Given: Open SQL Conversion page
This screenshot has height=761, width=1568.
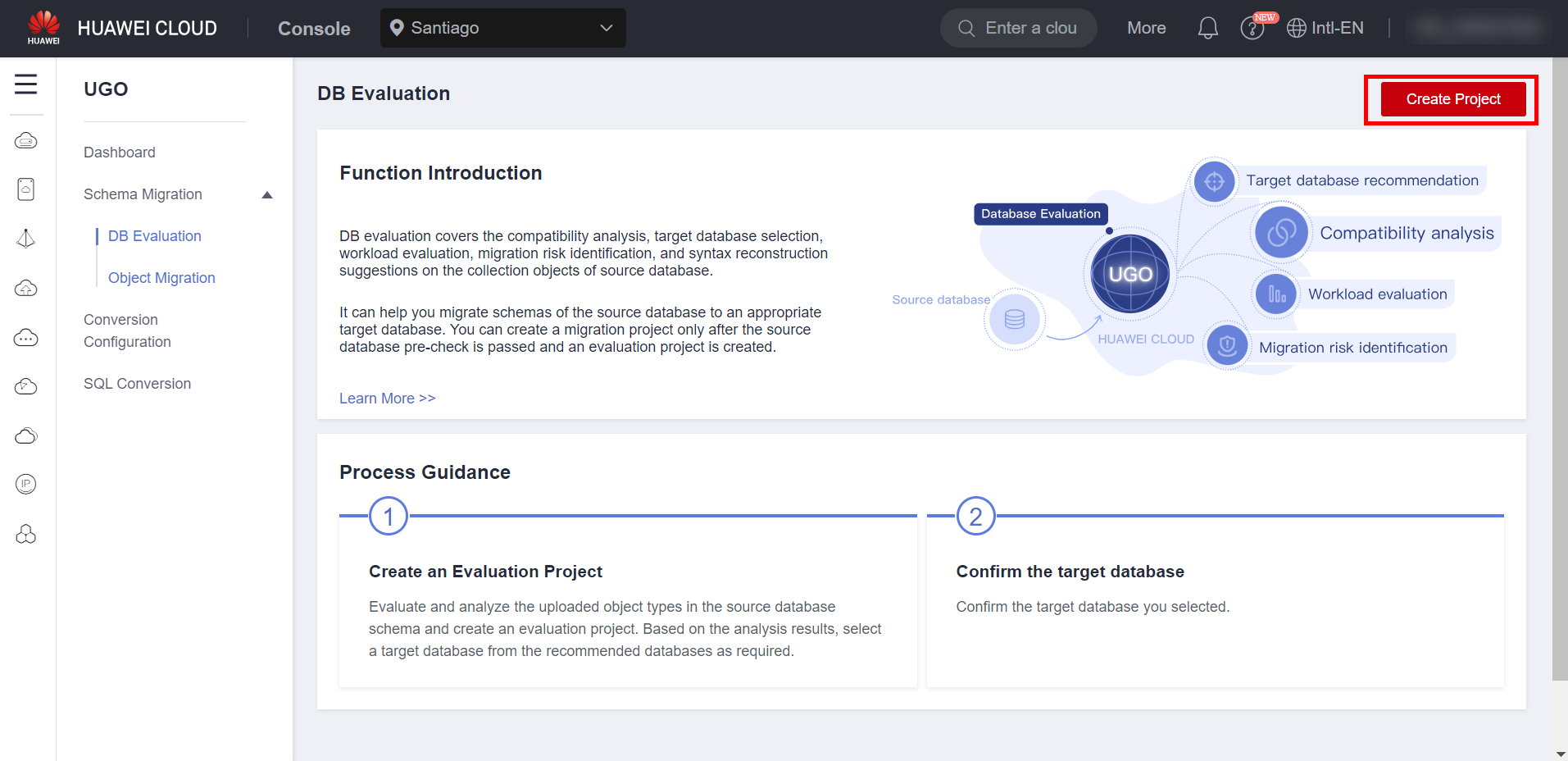Looking at the screenshot, I should coord(137,384).
